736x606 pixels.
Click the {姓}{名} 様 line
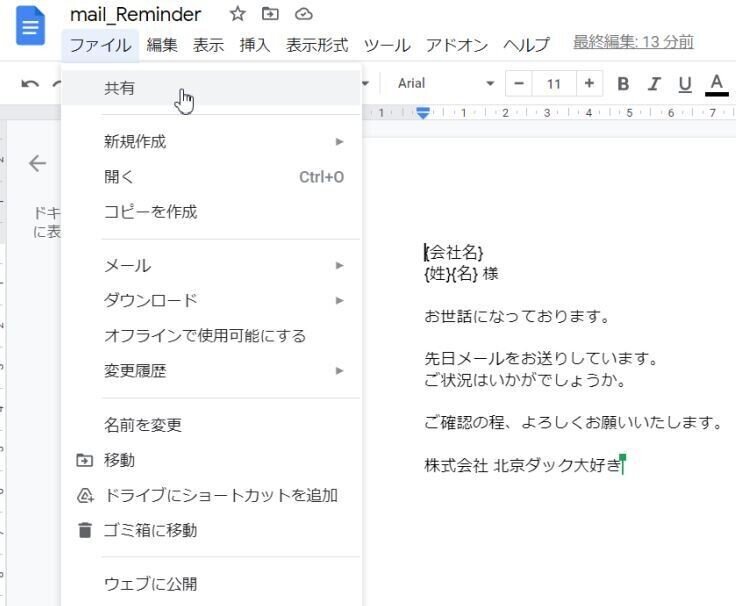[461, 274]
